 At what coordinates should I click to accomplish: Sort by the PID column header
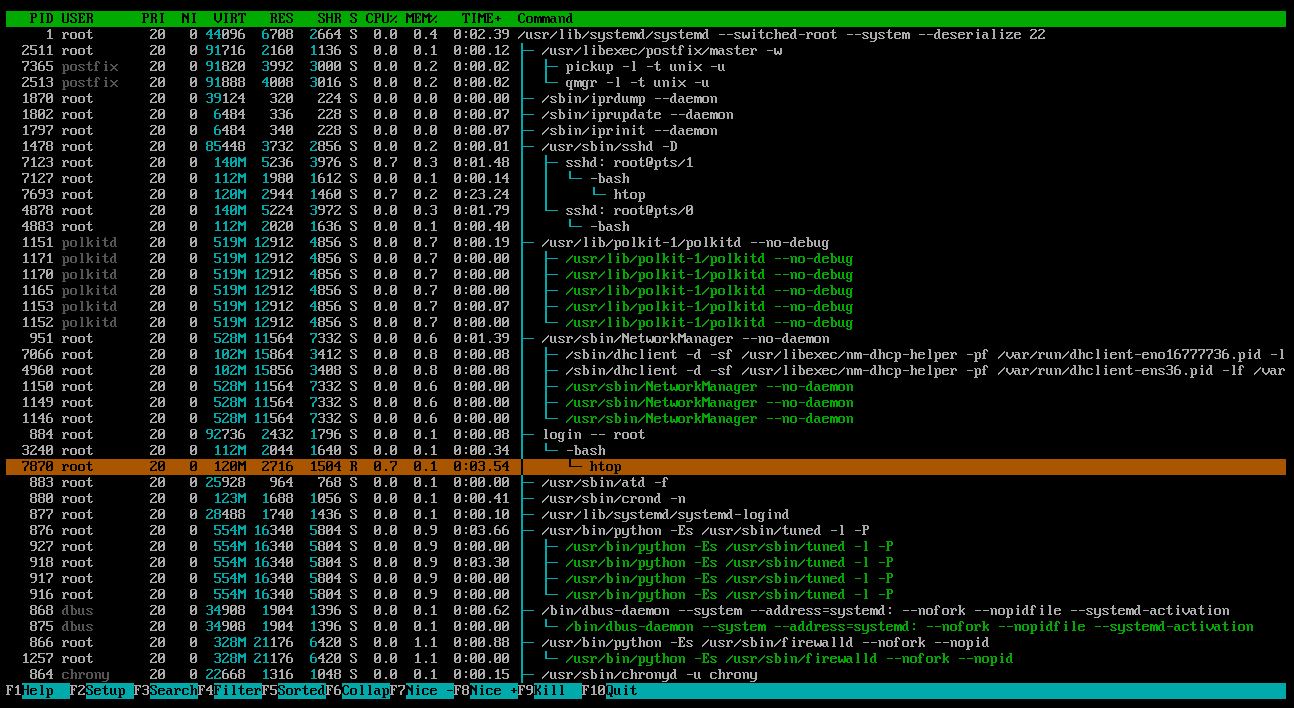[x=42, y=18]
